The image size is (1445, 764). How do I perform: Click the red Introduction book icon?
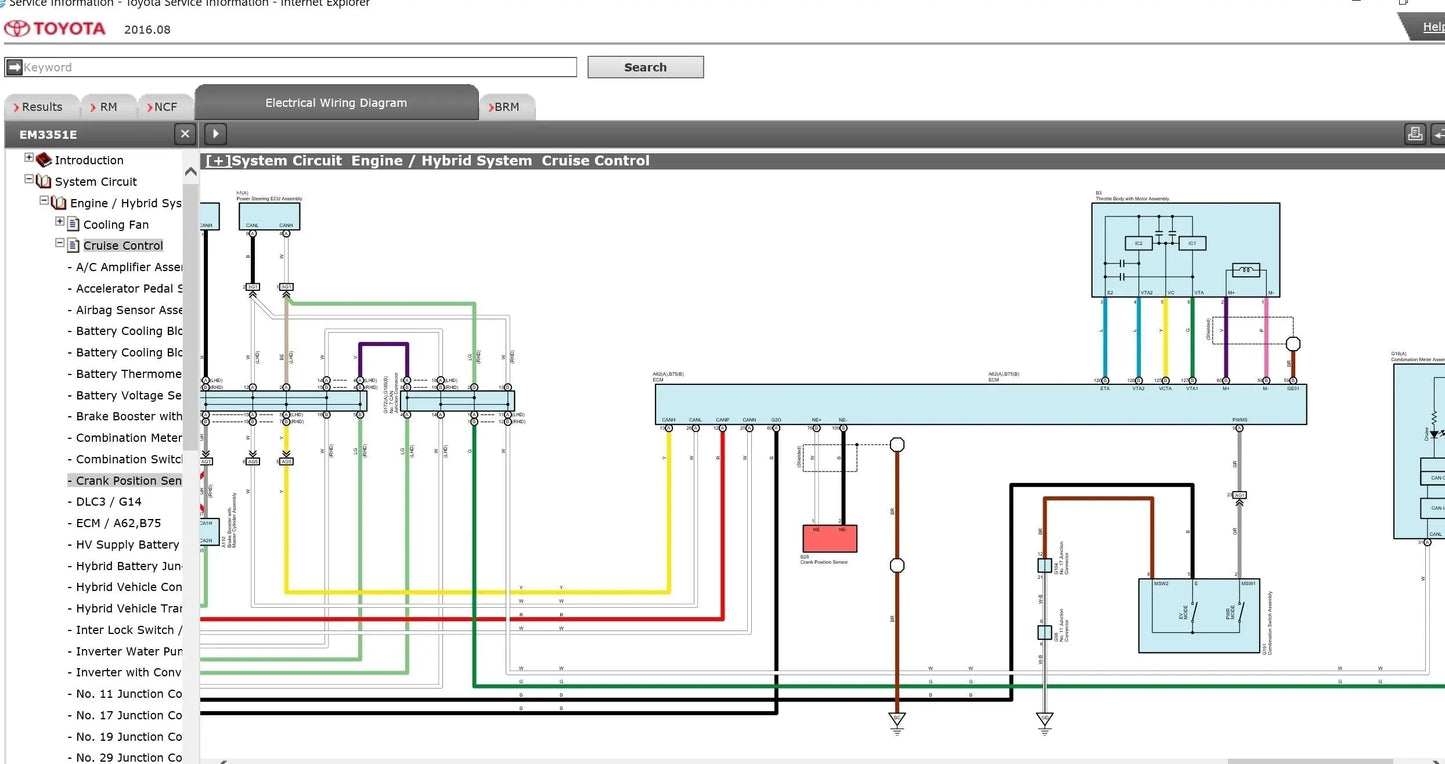[x=43, y=160]
